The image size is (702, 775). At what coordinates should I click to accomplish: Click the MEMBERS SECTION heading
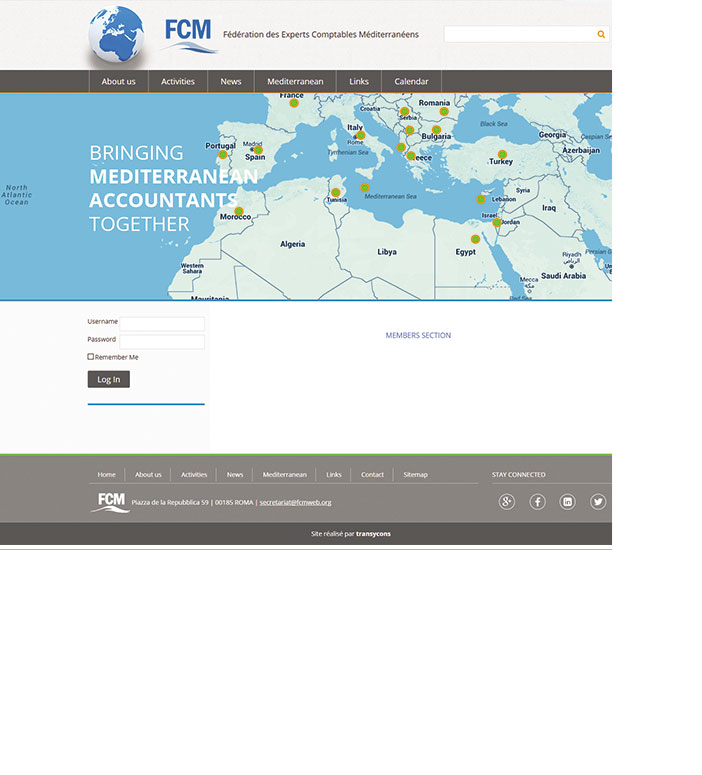point(418,335)
